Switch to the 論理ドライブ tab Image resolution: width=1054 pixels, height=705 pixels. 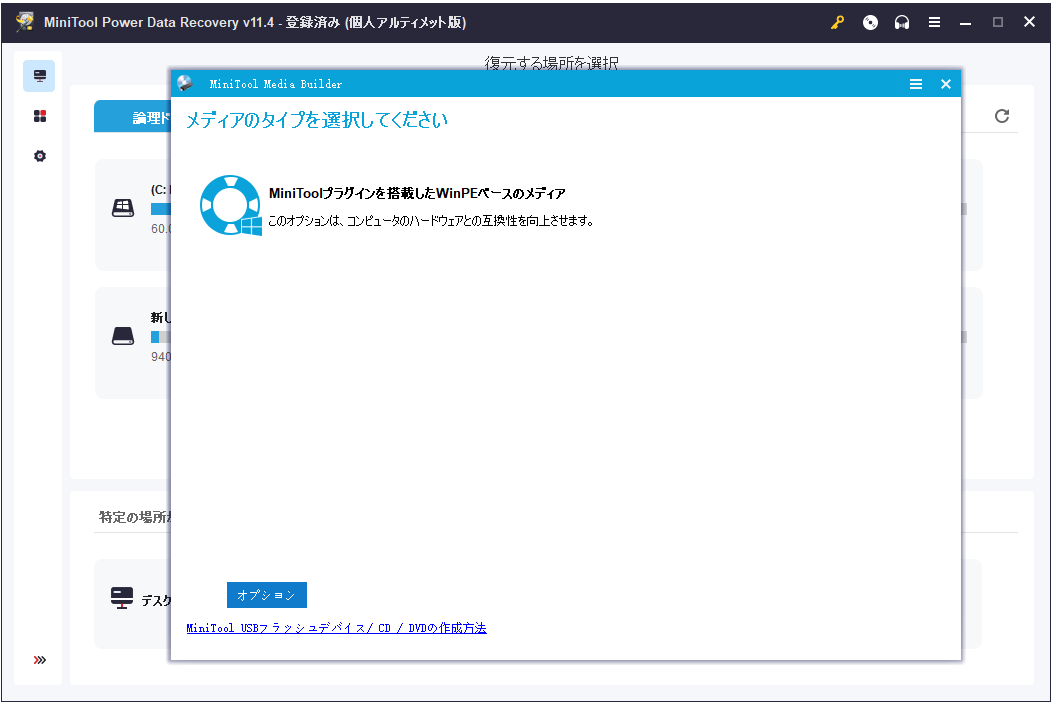tap(140, 116)
